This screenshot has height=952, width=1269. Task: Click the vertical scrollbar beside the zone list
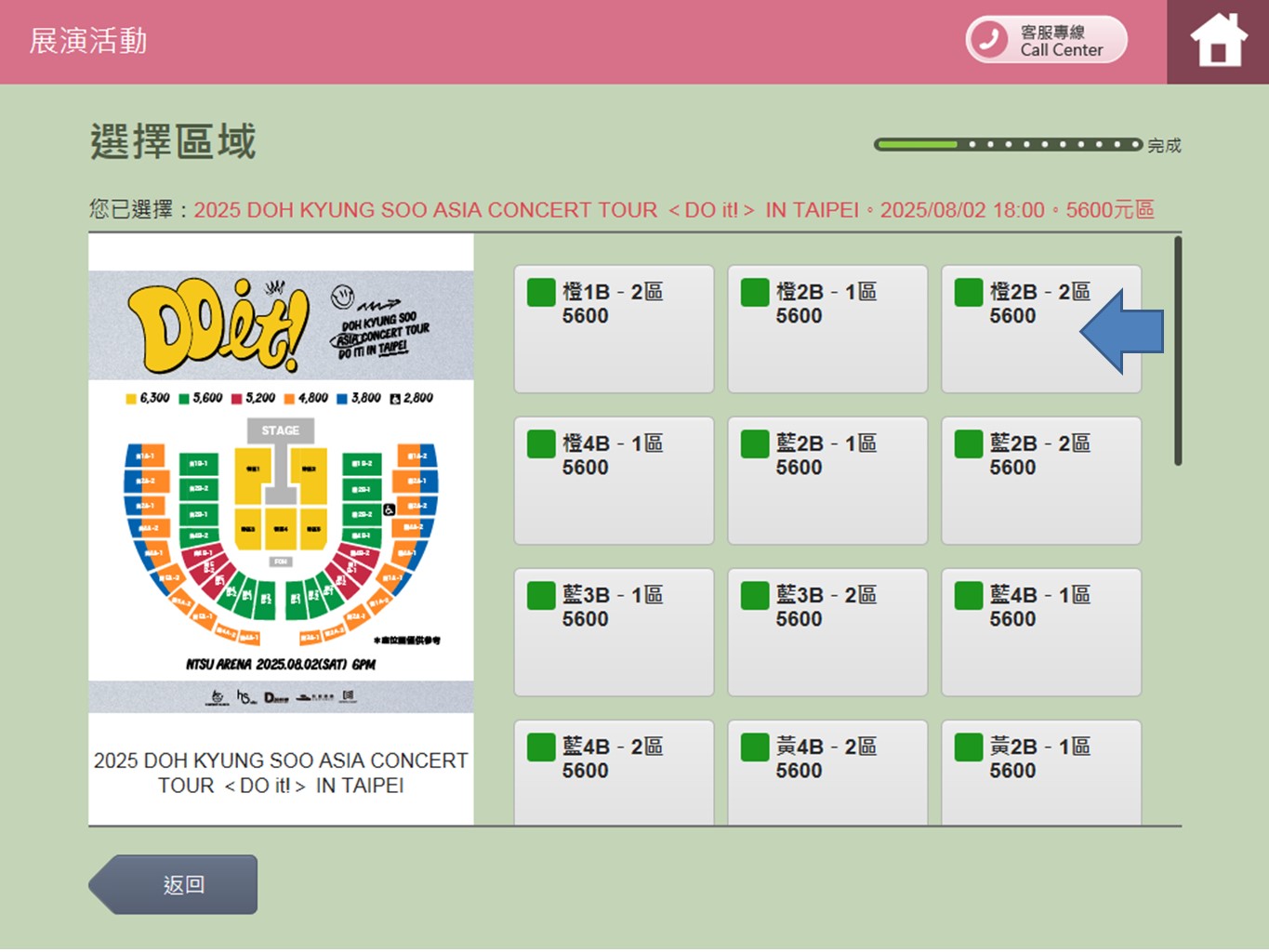click(x=1178, y=351)
